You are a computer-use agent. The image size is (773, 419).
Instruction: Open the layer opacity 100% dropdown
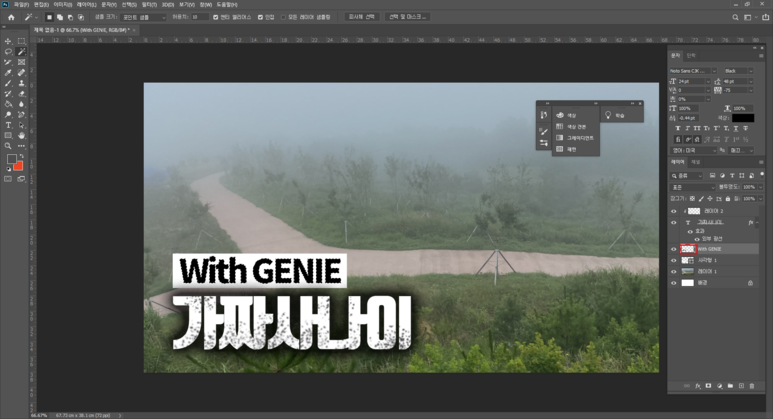tap(761, 187)
